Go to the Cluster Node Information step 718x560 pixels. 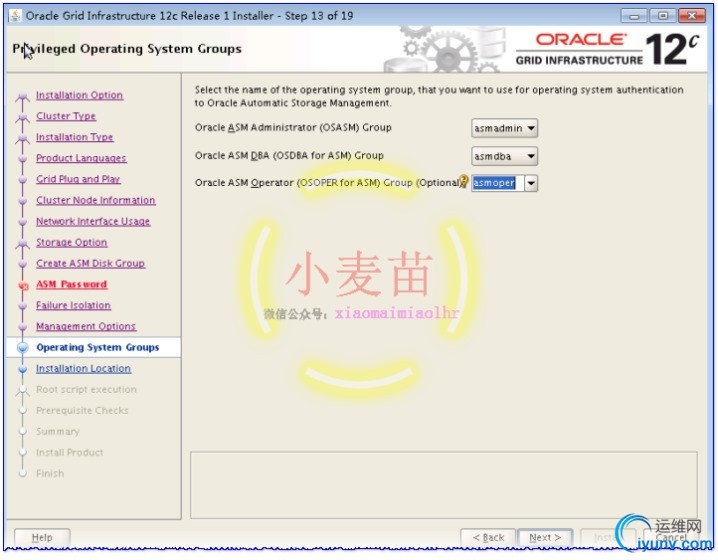[x=96, y=201]
